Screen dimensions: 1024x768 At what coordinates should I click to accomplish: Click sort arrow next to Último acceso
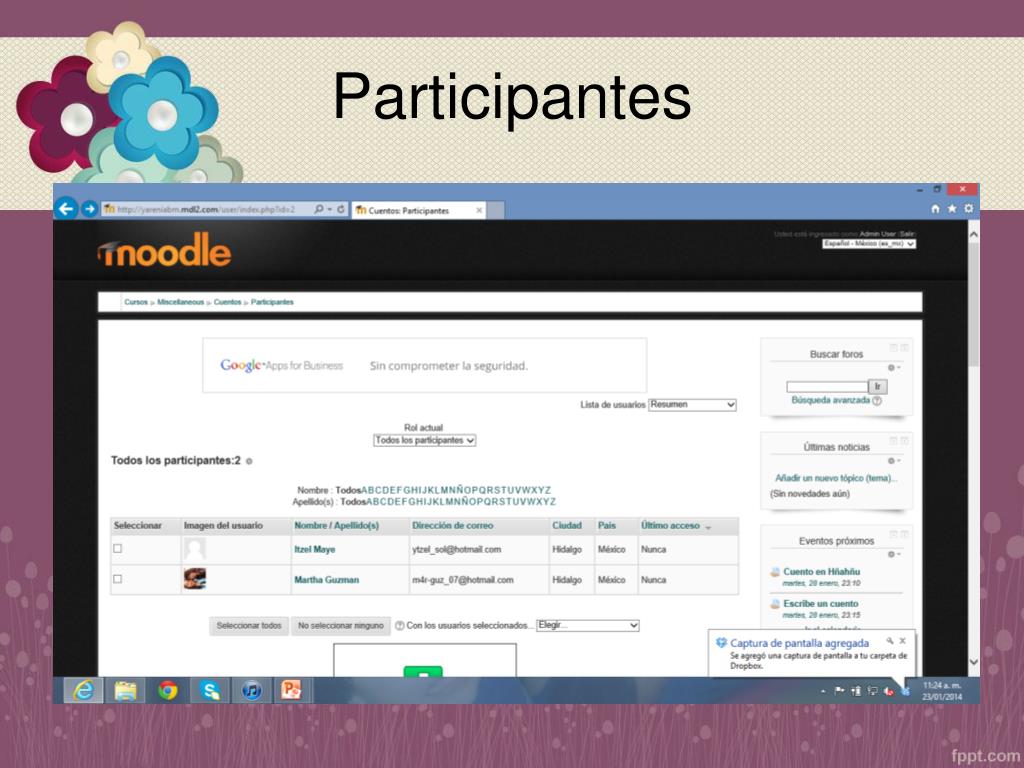coord(709,526)
